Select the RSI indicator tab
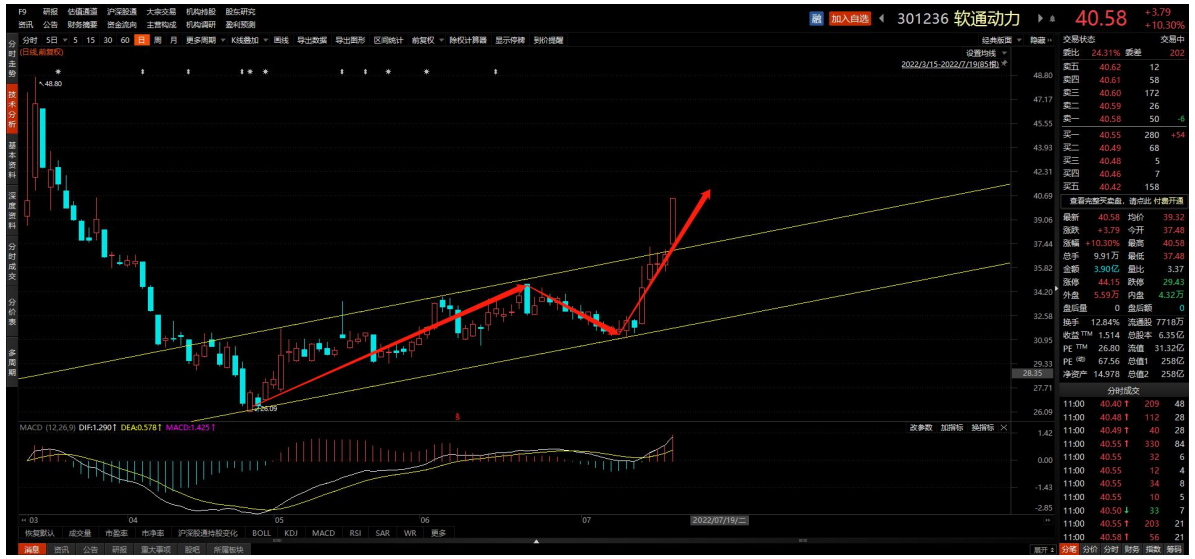1195x559 pixels. point(355,533)
